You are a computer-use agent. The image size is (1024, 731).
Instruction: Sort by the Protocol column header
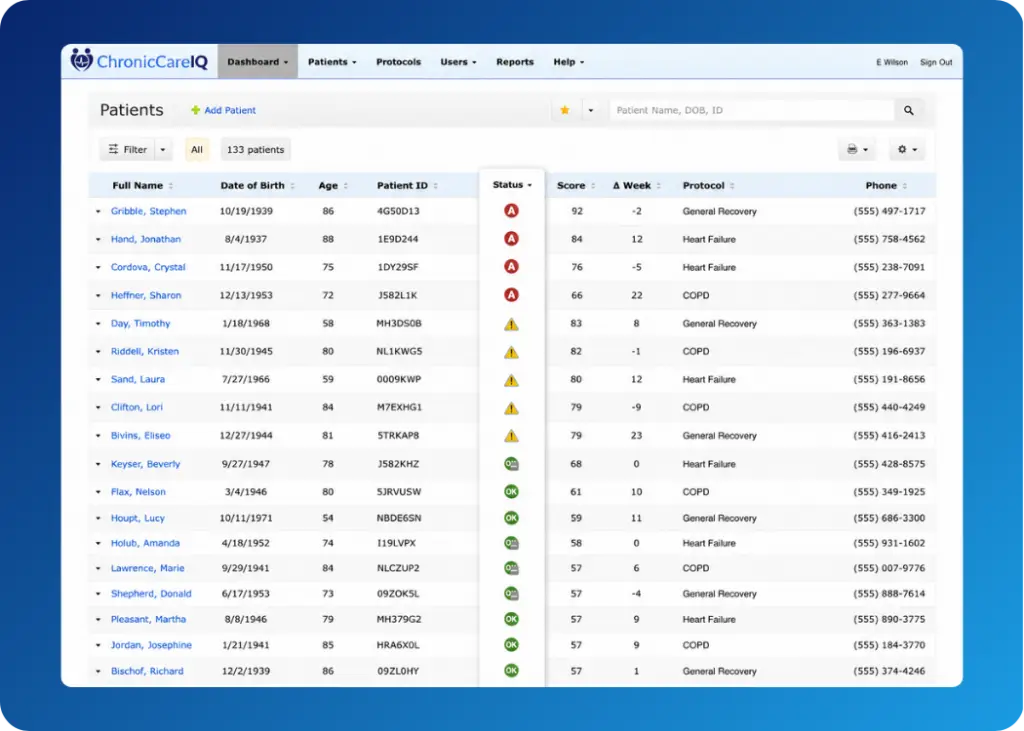point(709,186)
